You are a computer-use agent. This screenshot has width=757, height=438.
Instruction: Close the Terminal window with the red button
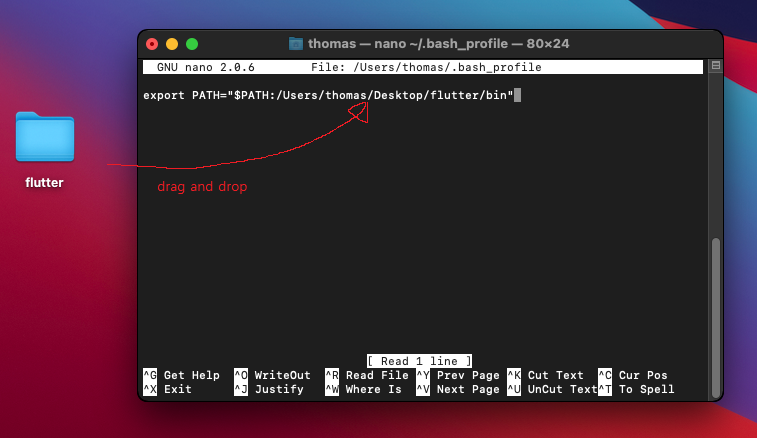point(152,44)
